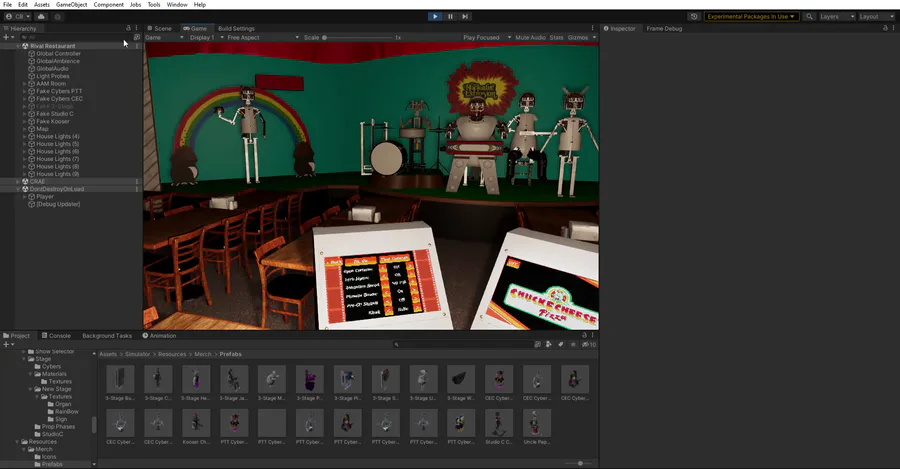
Task: Expand the AAM Room object
Action: pos(25,84)
